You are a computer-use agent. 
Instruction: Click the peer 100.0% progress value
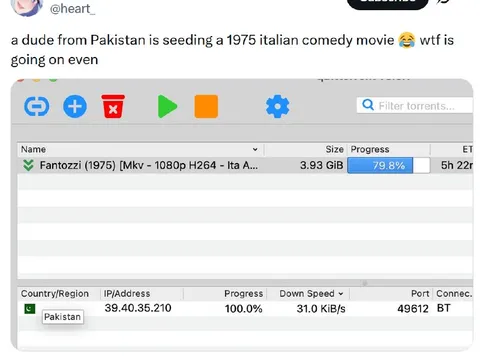244,309
